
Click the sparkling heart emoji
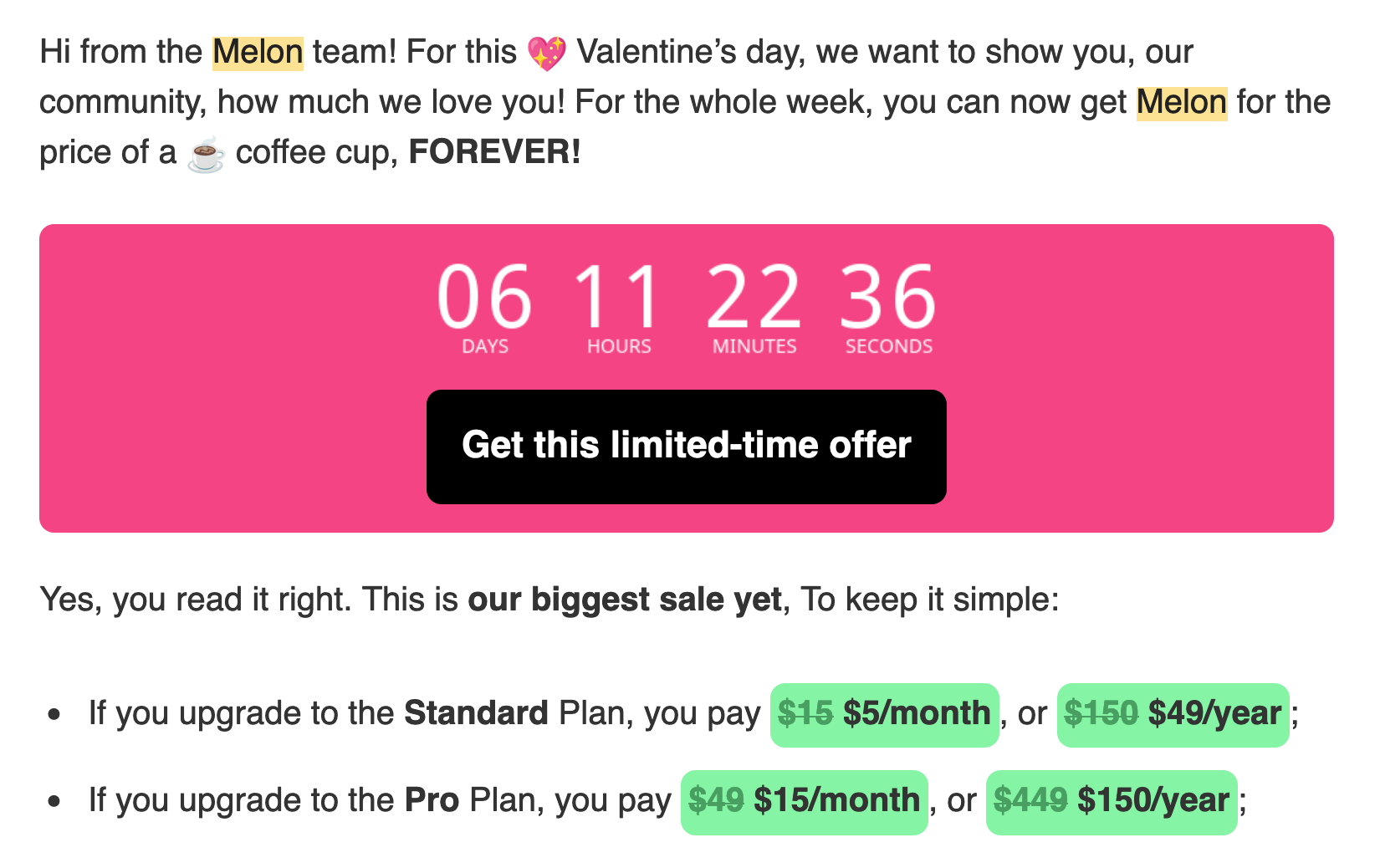[x=547, y=53]
